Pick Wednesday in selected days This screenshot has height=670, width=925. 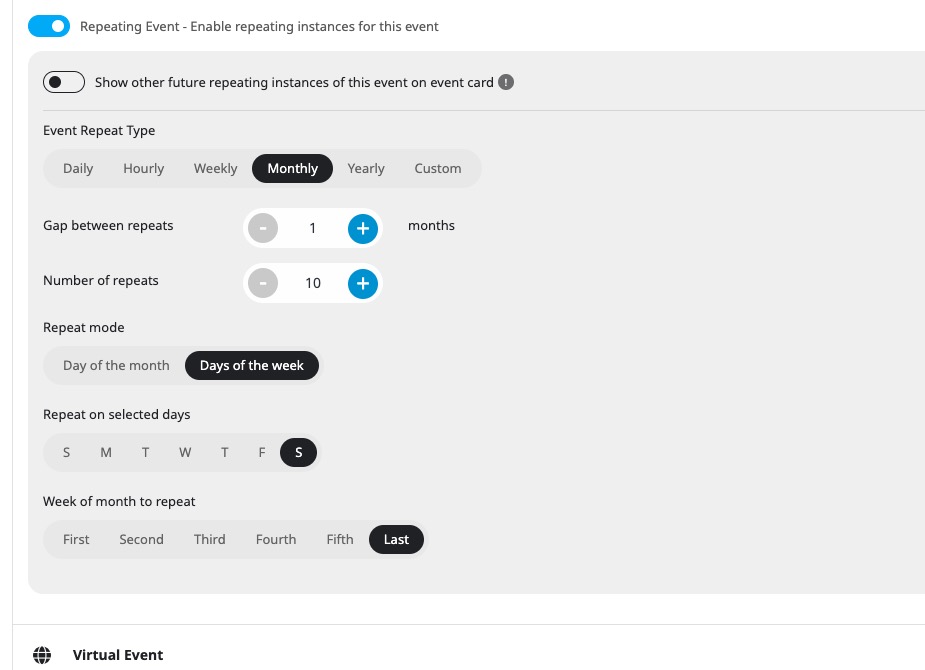pyautogui.click(x=185, y=452)
